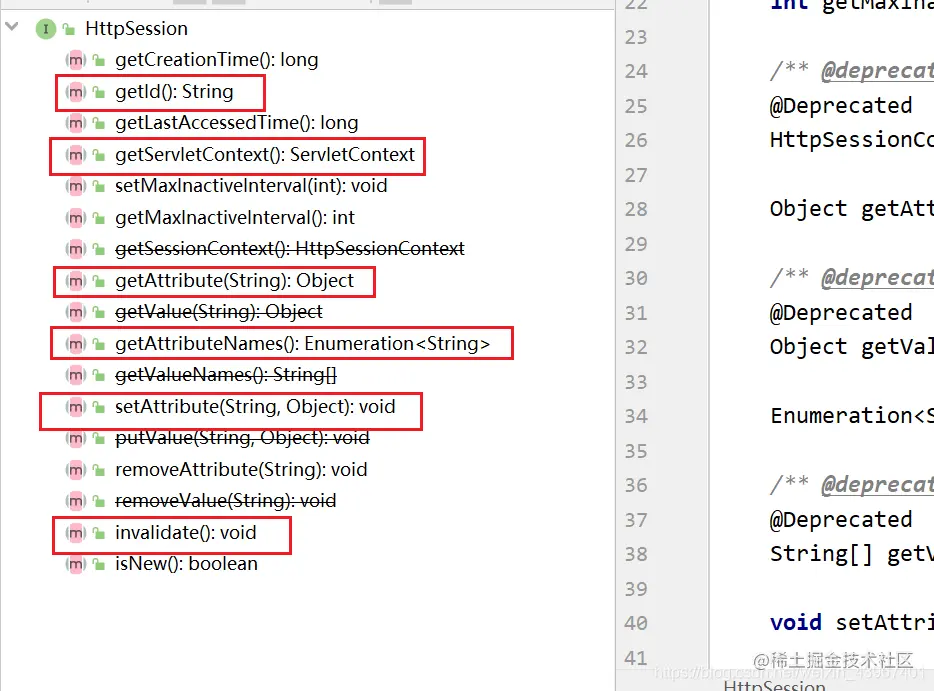Image resolution: width=934 pixels, height=691 pixels.
Task: Click public visibility icon next to HttpSession
Action: (69, 29)
